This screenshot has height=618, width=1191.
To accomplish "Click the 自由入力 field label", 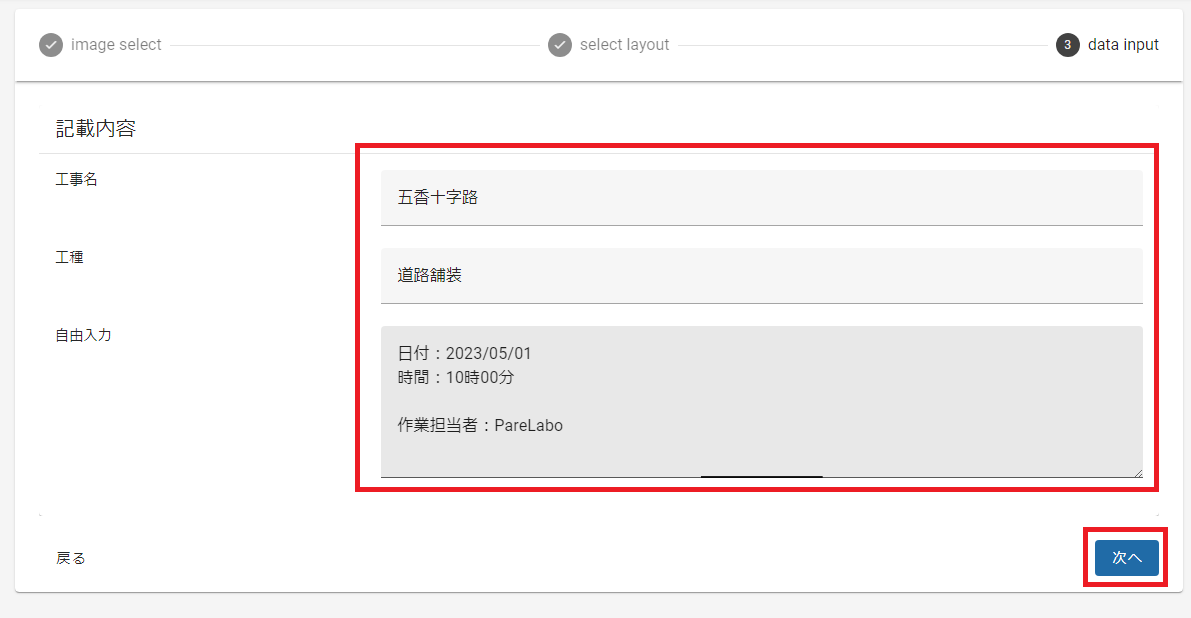I will pyautogui.click(x=83, y=335).
